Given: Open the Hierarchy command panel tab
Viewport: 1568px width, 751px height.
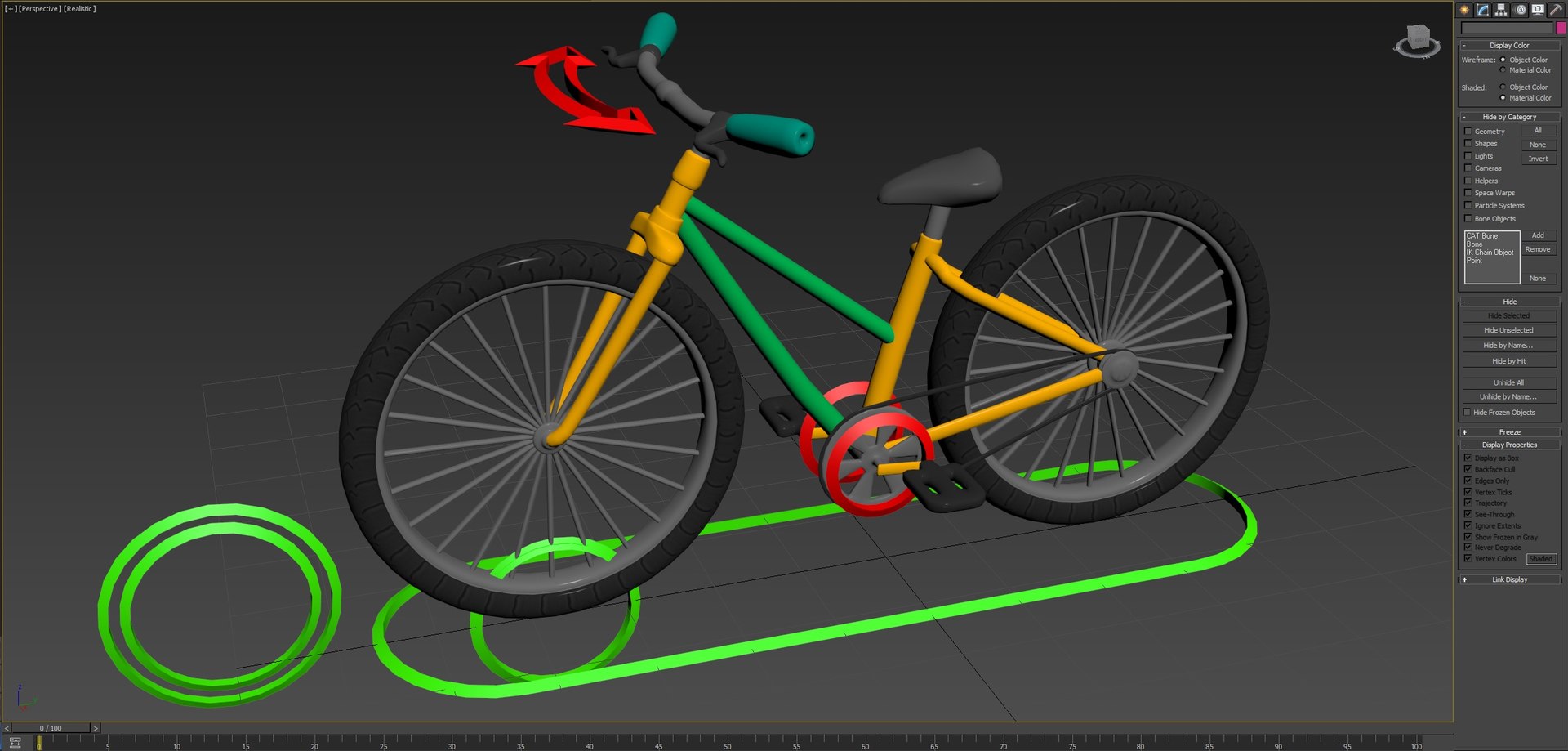Looking at the screenshot, I should pyautogui.click(x=1501, y=10).
